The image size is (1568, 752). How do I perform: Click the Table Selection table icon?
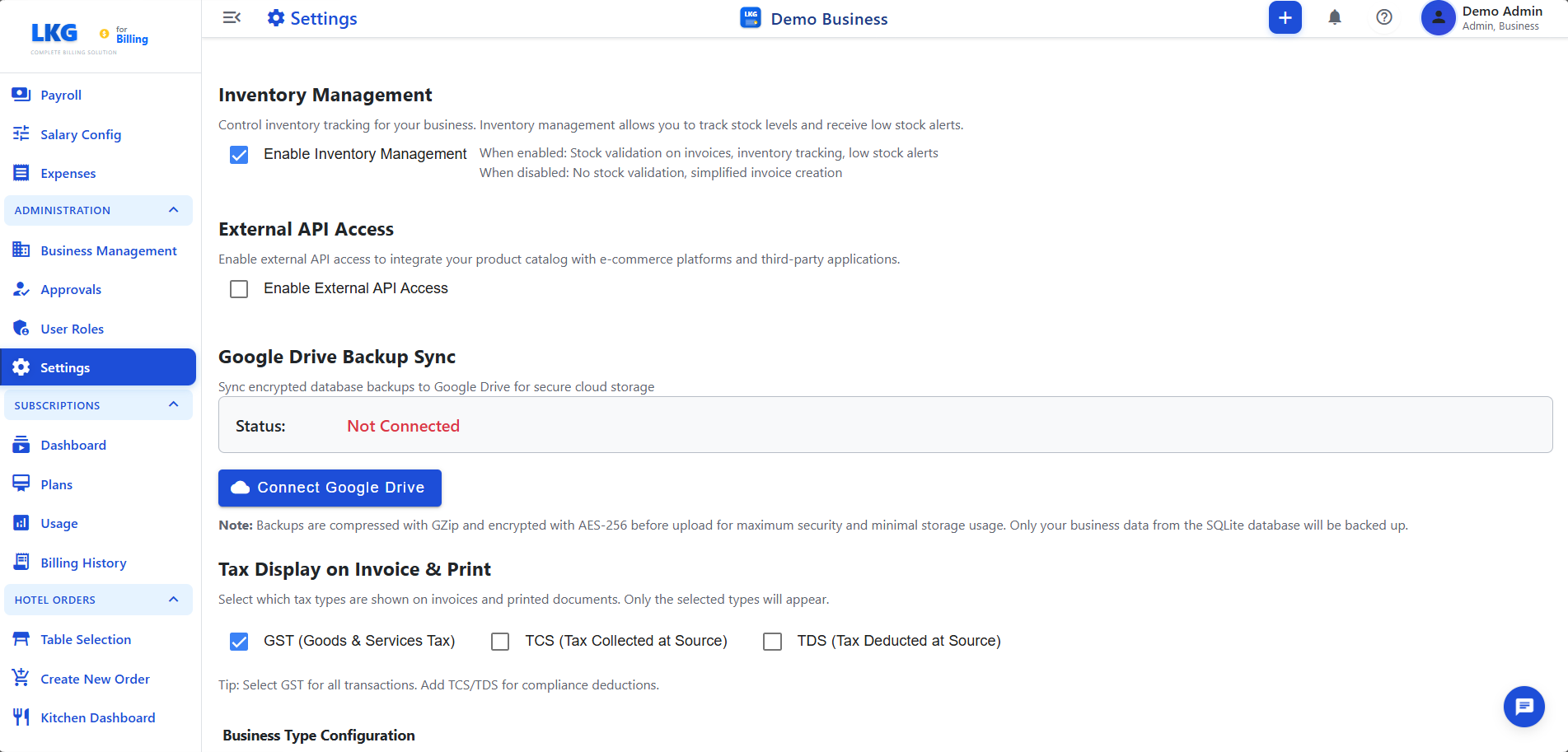point(21,639)
